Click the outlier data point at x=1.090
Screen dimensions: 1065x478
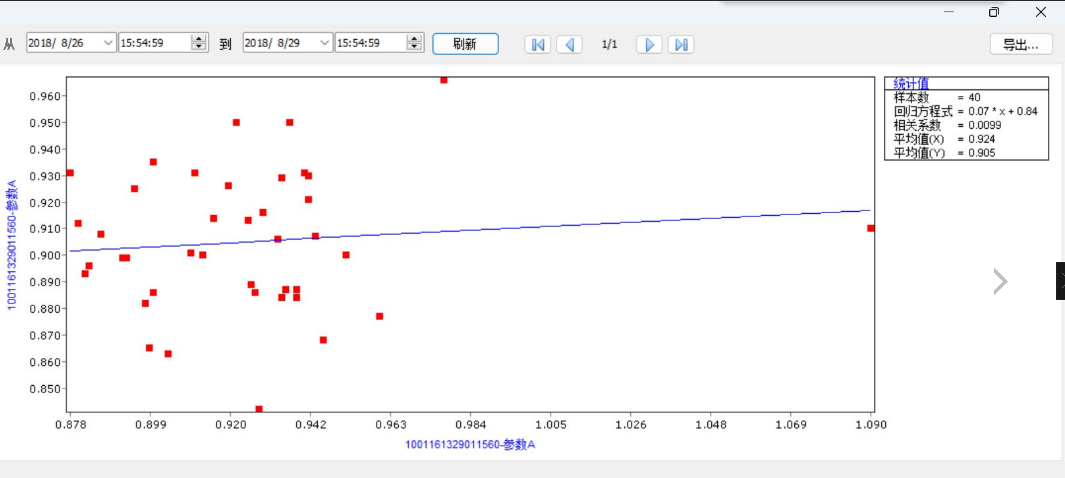tap(871, 228)
